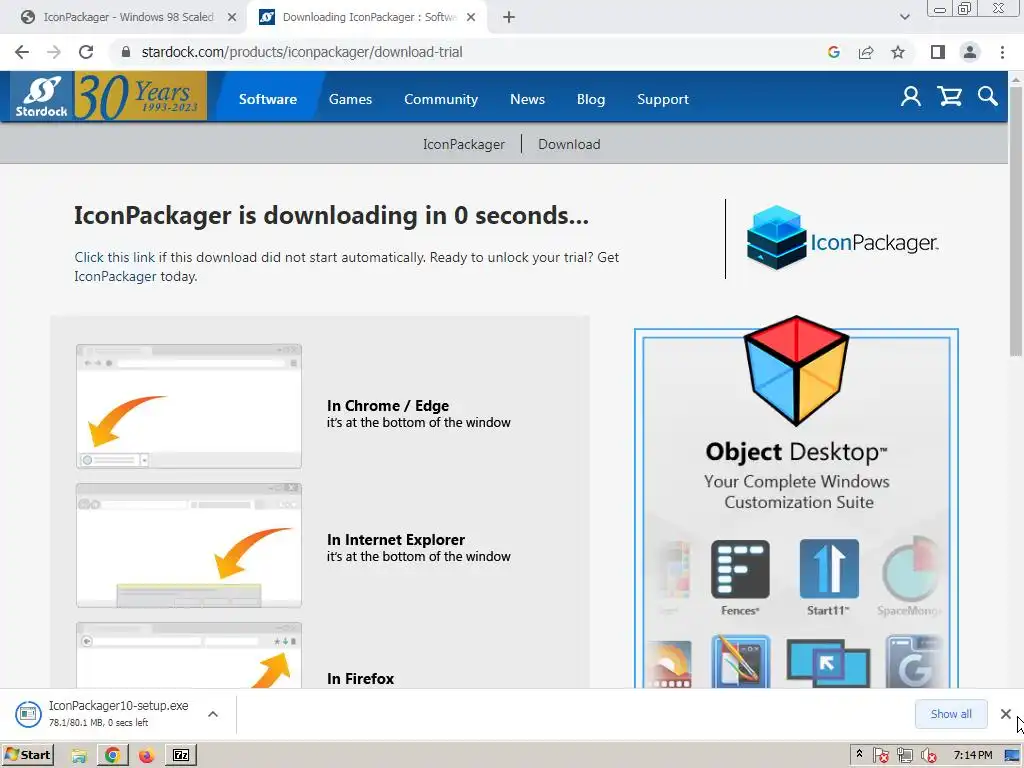Open a new browser tab with plus
The width and height of the screenshot is (1024, 768).
(x=509, y=17)
